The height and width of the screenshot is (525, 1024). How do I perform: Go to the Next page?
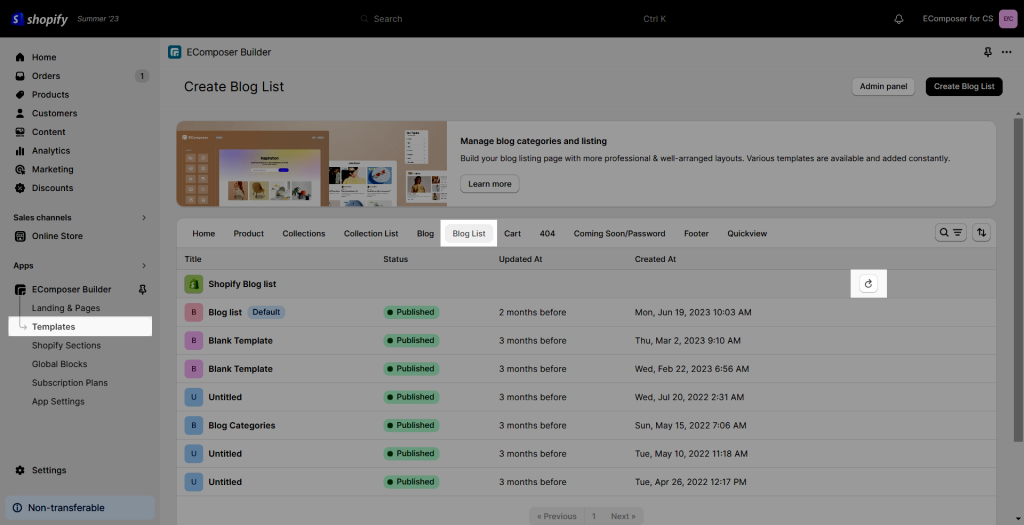(624, 516)
